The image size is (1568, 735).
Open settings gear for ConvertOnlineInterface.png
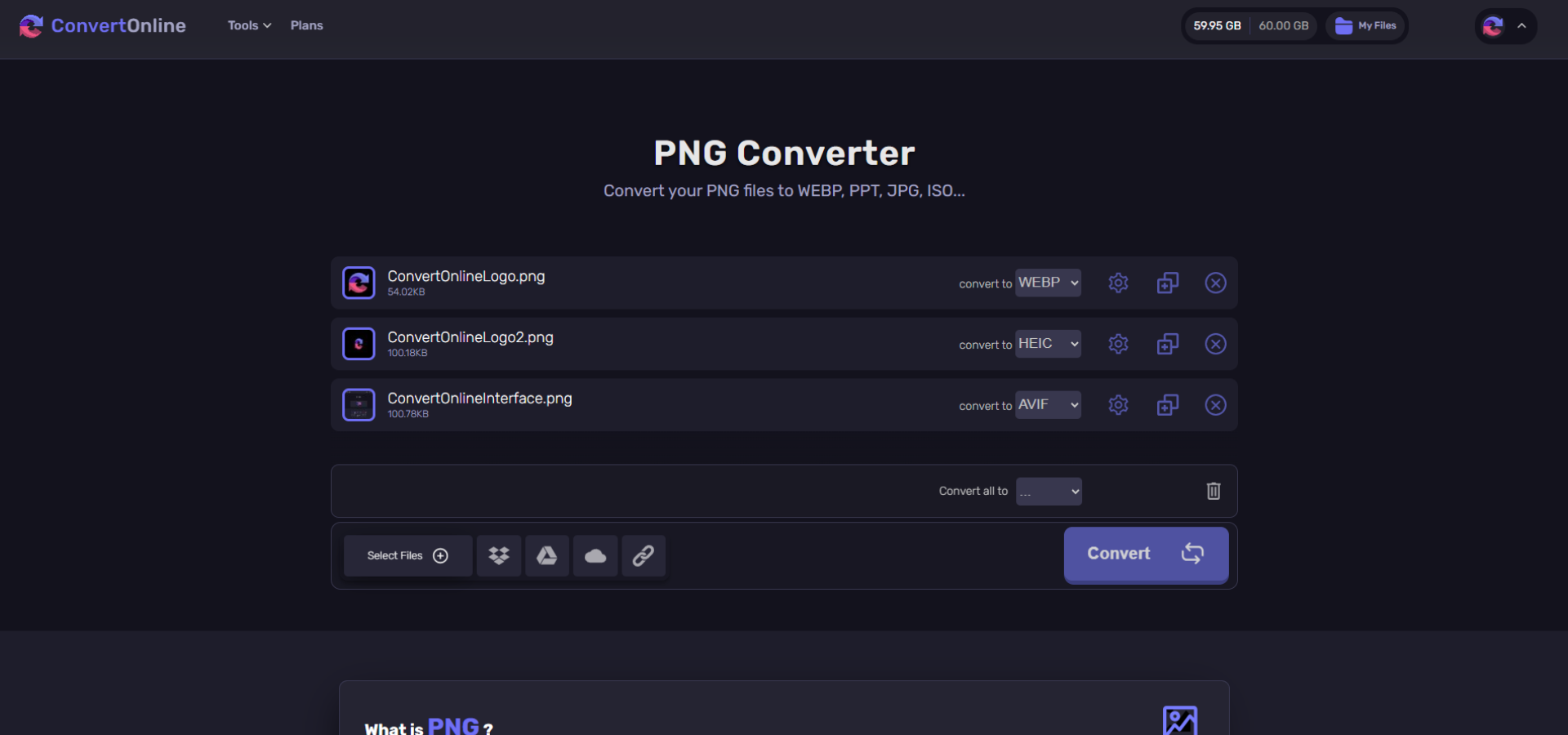tap(1118, 404)
